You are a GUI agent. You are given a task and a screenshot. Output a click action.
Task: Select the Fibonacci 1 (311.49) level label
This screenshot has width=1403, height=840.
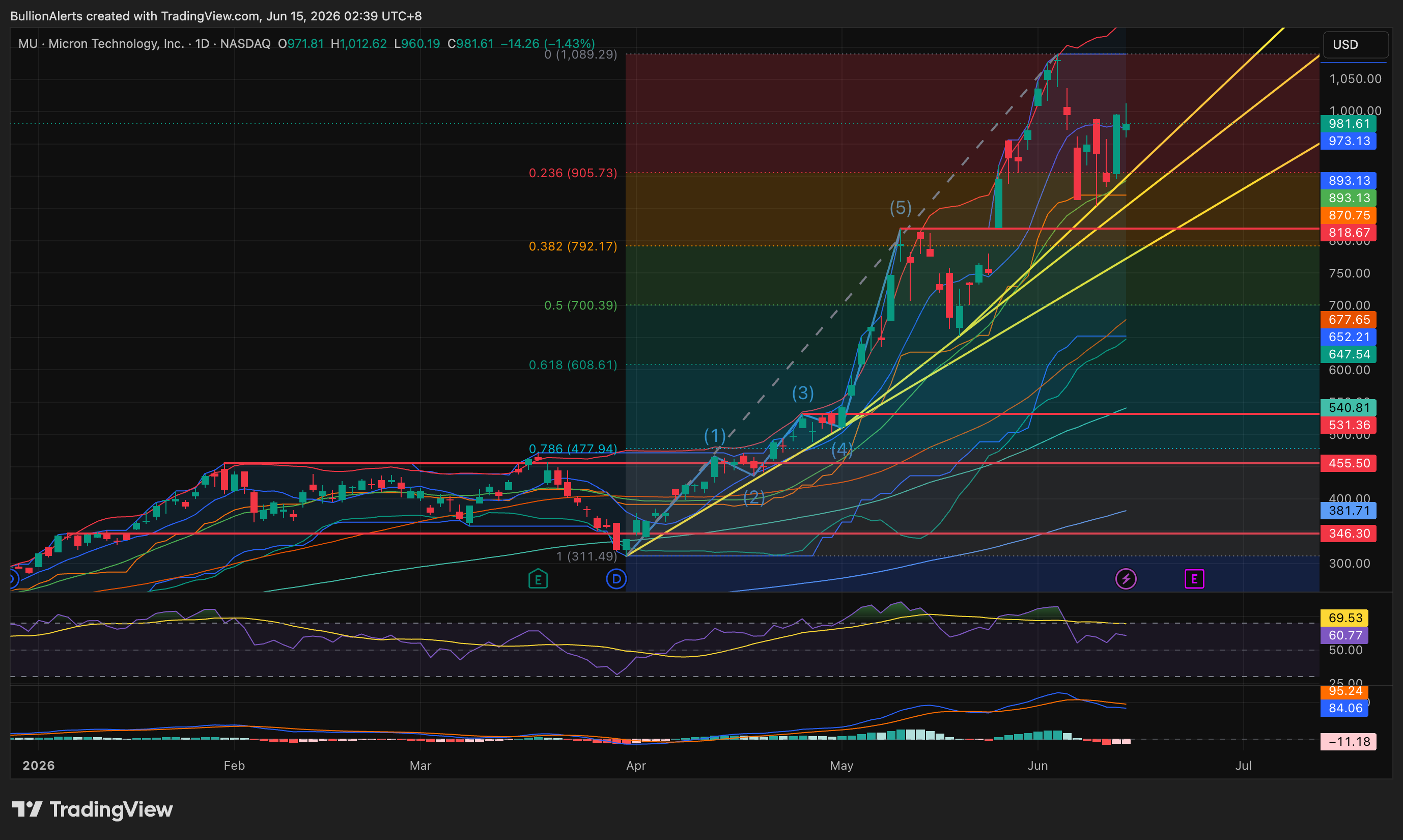(x=586, y=556)
